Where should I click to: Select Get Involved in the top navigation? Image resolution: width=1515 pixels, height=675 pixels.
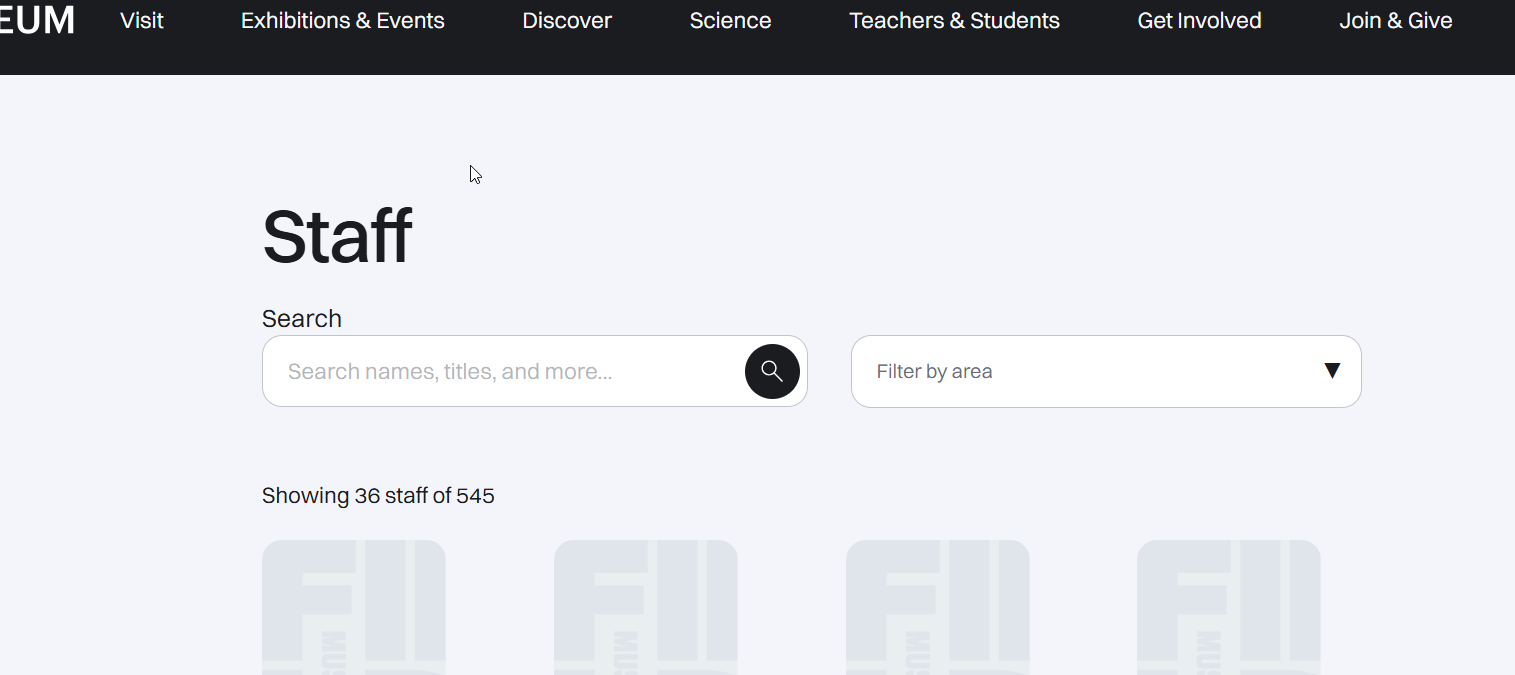[1199, 21]
